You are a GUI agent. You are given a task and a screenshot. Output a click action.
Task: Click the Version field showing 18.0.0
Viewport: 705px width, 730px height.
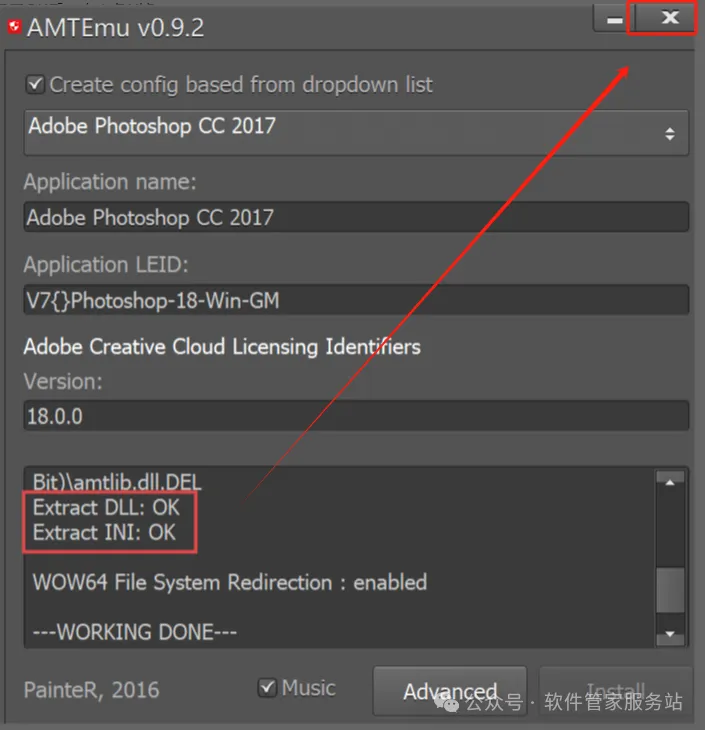(355, 416)
